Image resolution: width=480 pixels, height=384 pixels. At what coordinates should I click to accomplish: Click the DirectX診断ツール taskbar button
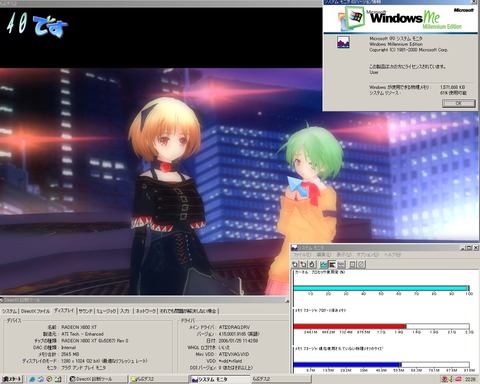[98, 379]
